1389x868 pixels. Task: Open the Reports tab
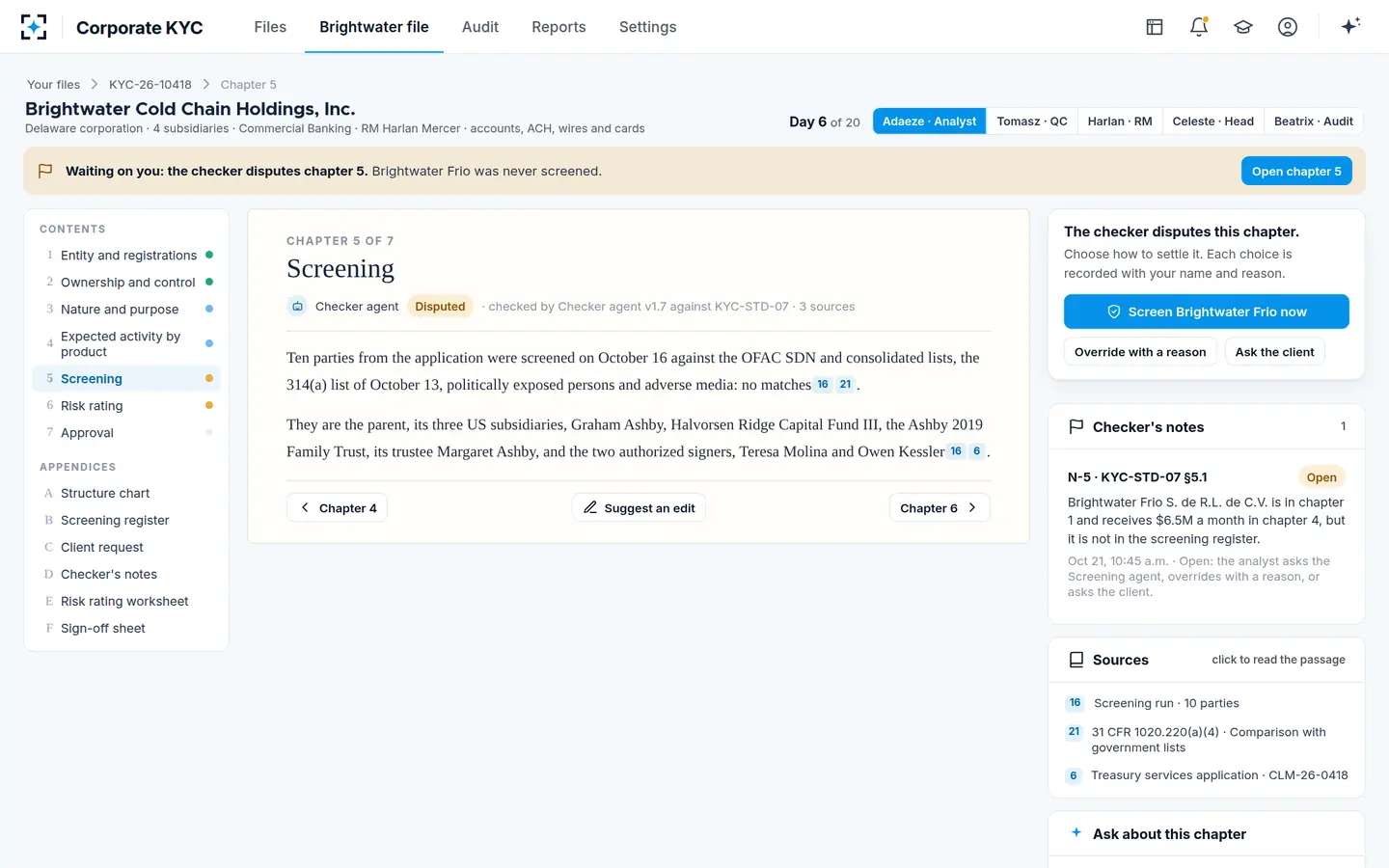[558, 27]
